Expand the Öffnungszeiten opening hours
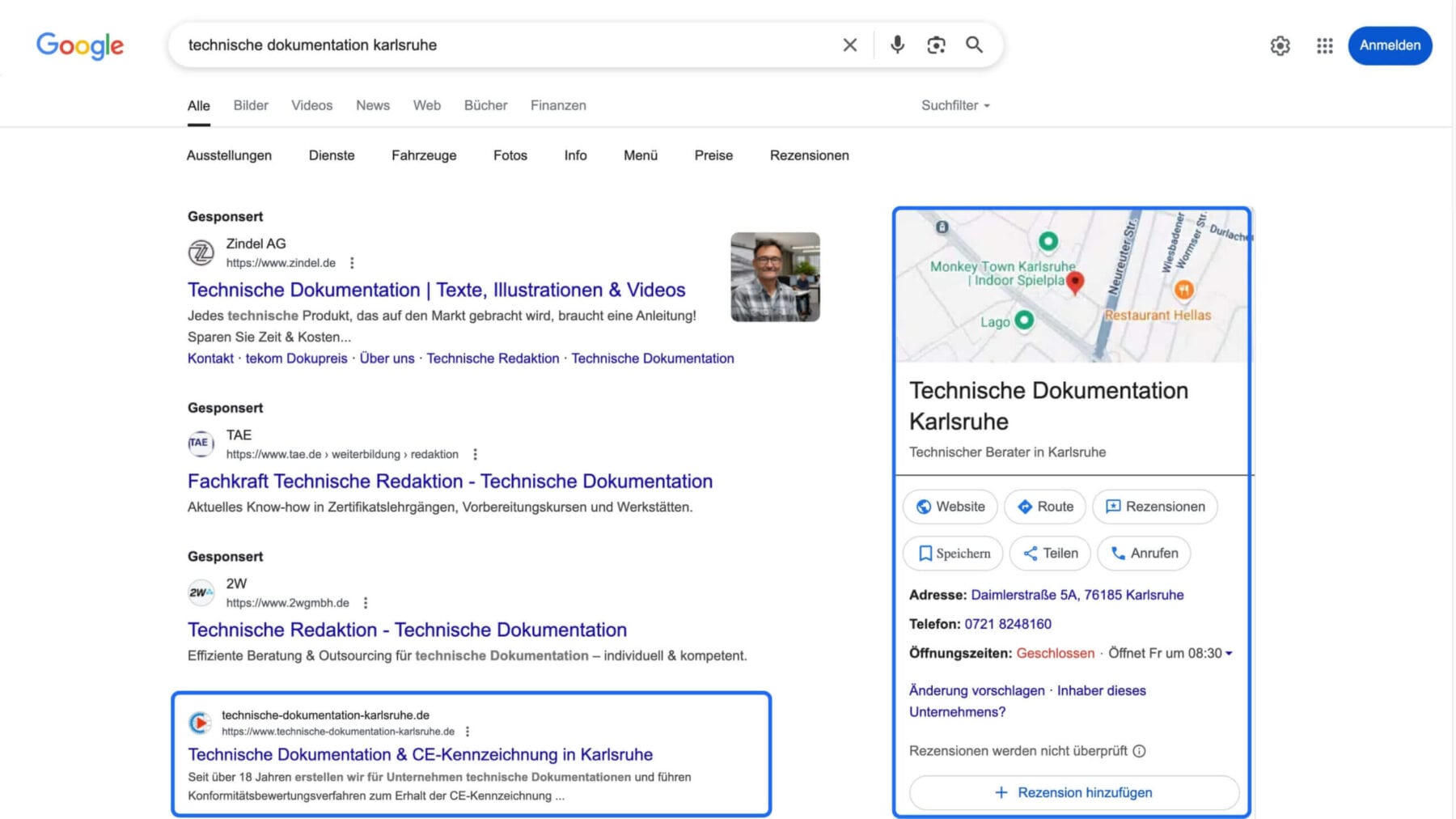This screenshot has height=819, width=1456. coord(1228,653)
